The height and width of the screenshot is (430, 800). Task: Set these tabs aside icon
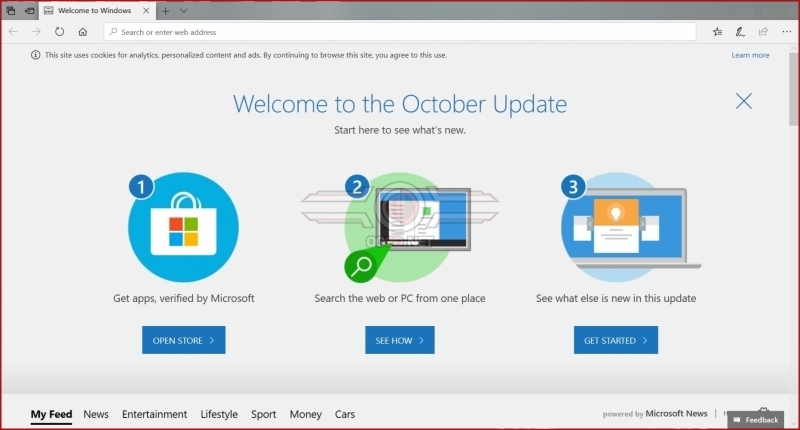pyautogui.click(x=30, y=11)
